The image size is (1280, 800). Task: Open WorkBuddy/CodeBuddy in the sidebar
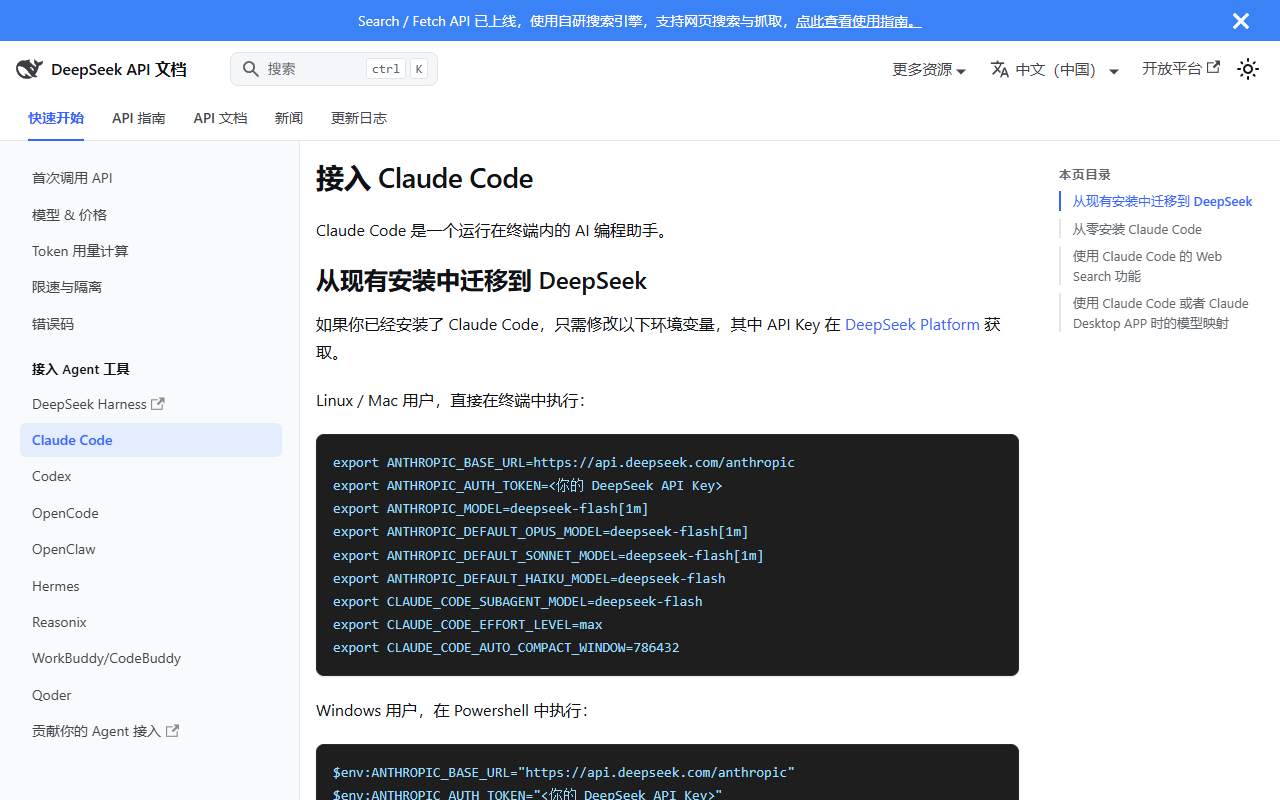coord(106,658)
